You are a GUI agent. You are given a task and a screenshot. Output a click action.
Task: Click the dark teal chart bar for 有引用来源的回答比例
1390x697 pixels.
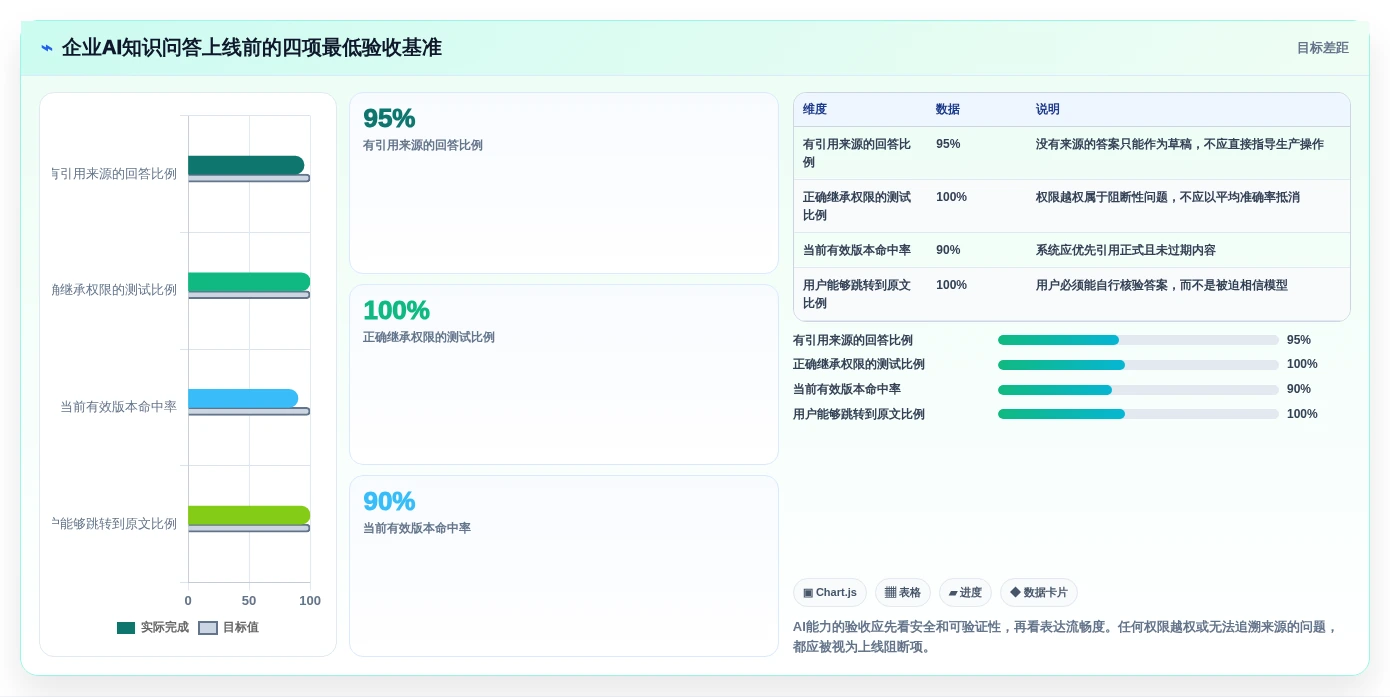pos(246,165)
